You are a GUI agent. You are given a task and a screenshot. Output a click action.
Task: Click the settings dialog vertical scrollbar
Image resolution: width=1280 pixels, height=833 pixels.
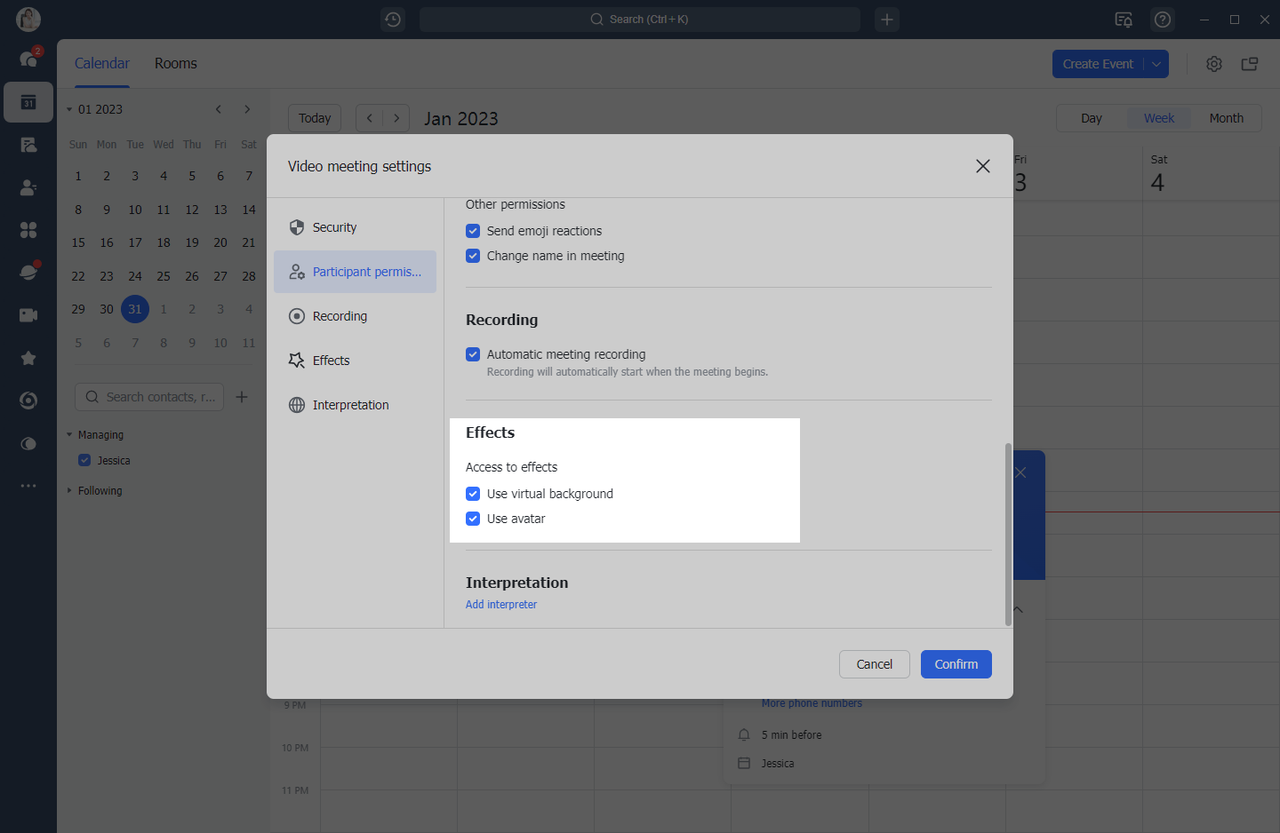tap(1008, 534)
